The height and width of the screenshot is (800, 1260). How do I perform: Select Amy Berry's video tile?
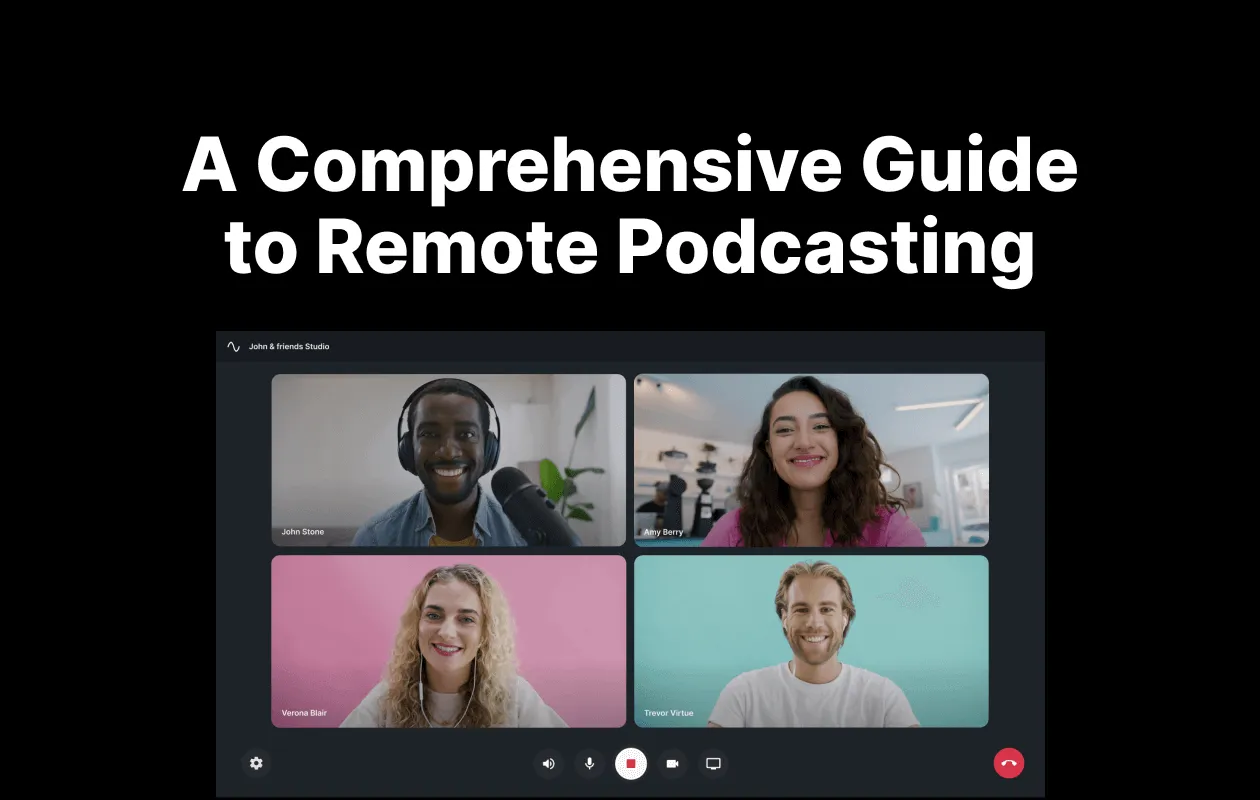coord(811,460)
